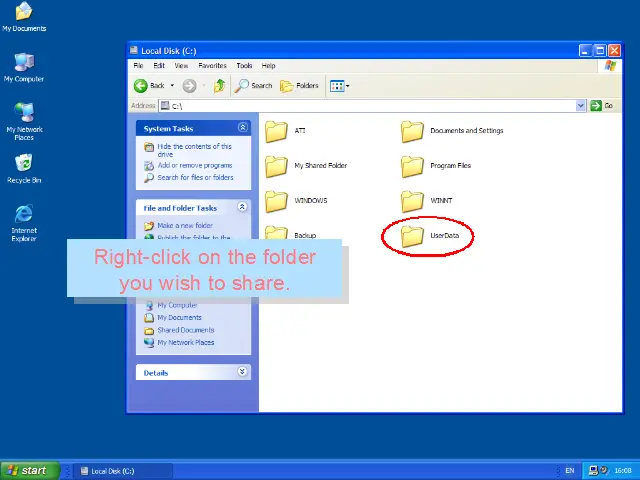Click Make a new folder link
Viewport: 640px width, 480px height.
pos(185,226)
